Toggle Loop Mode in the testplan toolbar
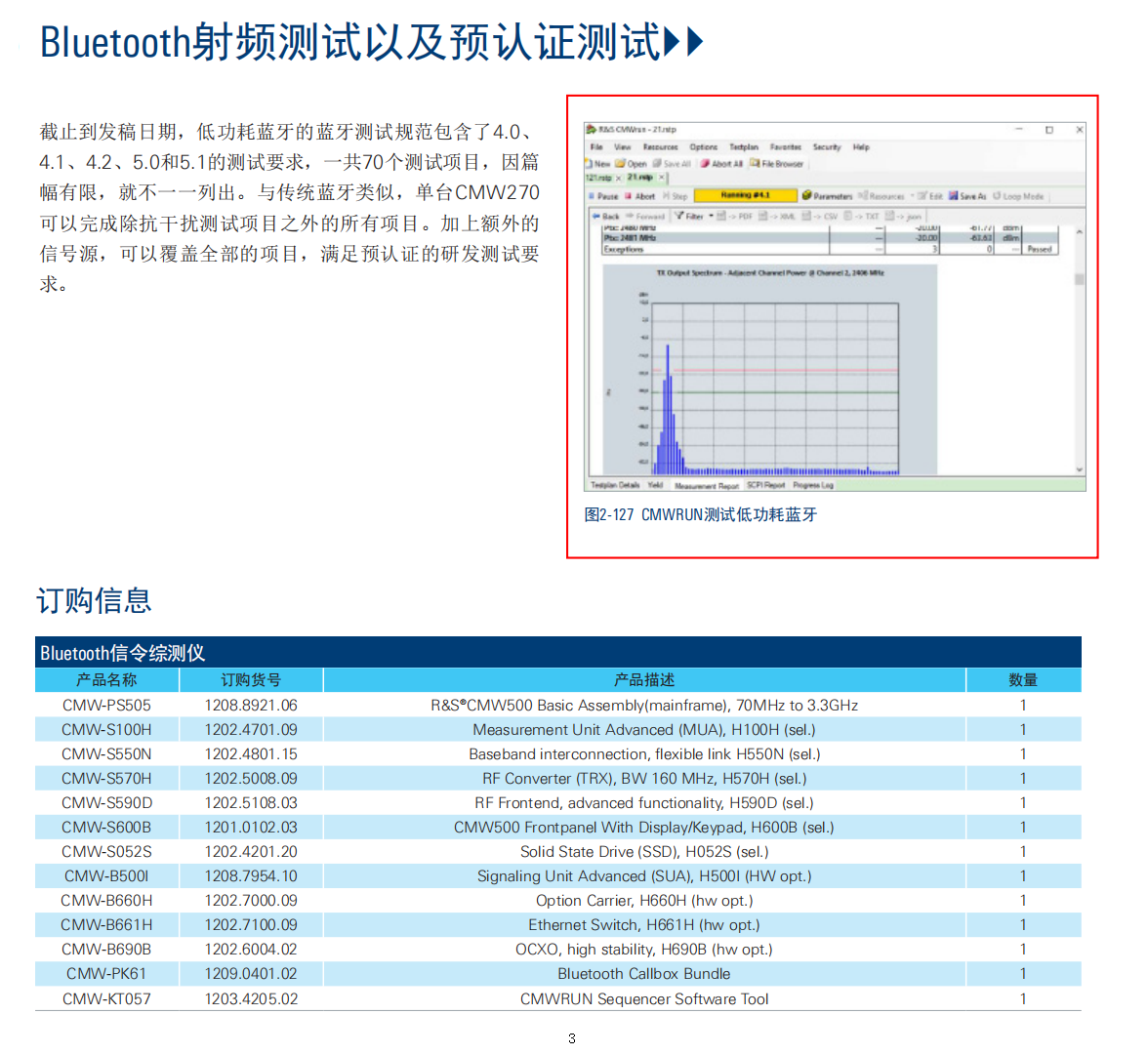Screen dimensions: 1148x1055 [x=1018, y=196]
